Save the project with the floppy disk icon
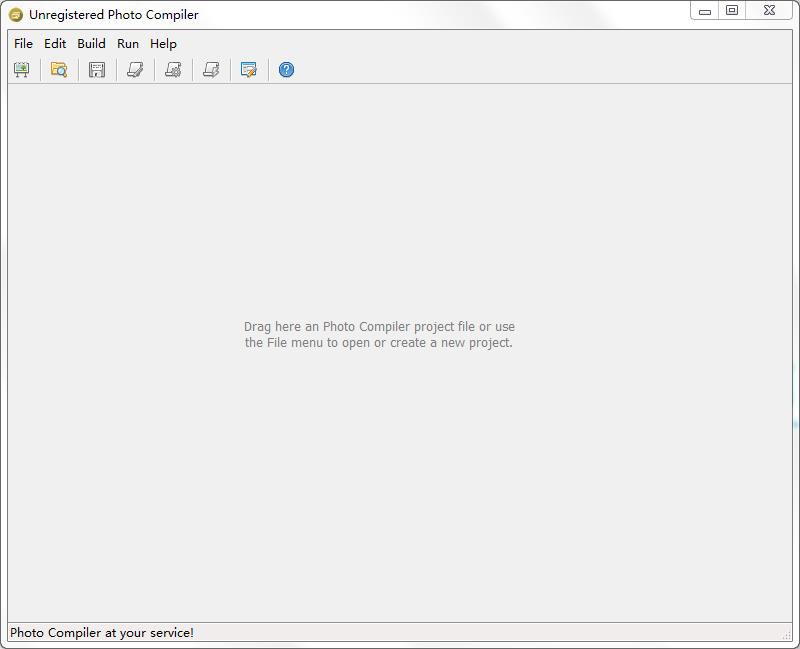The height and width of the screenshot is (649, 800). tap(96, 69)
